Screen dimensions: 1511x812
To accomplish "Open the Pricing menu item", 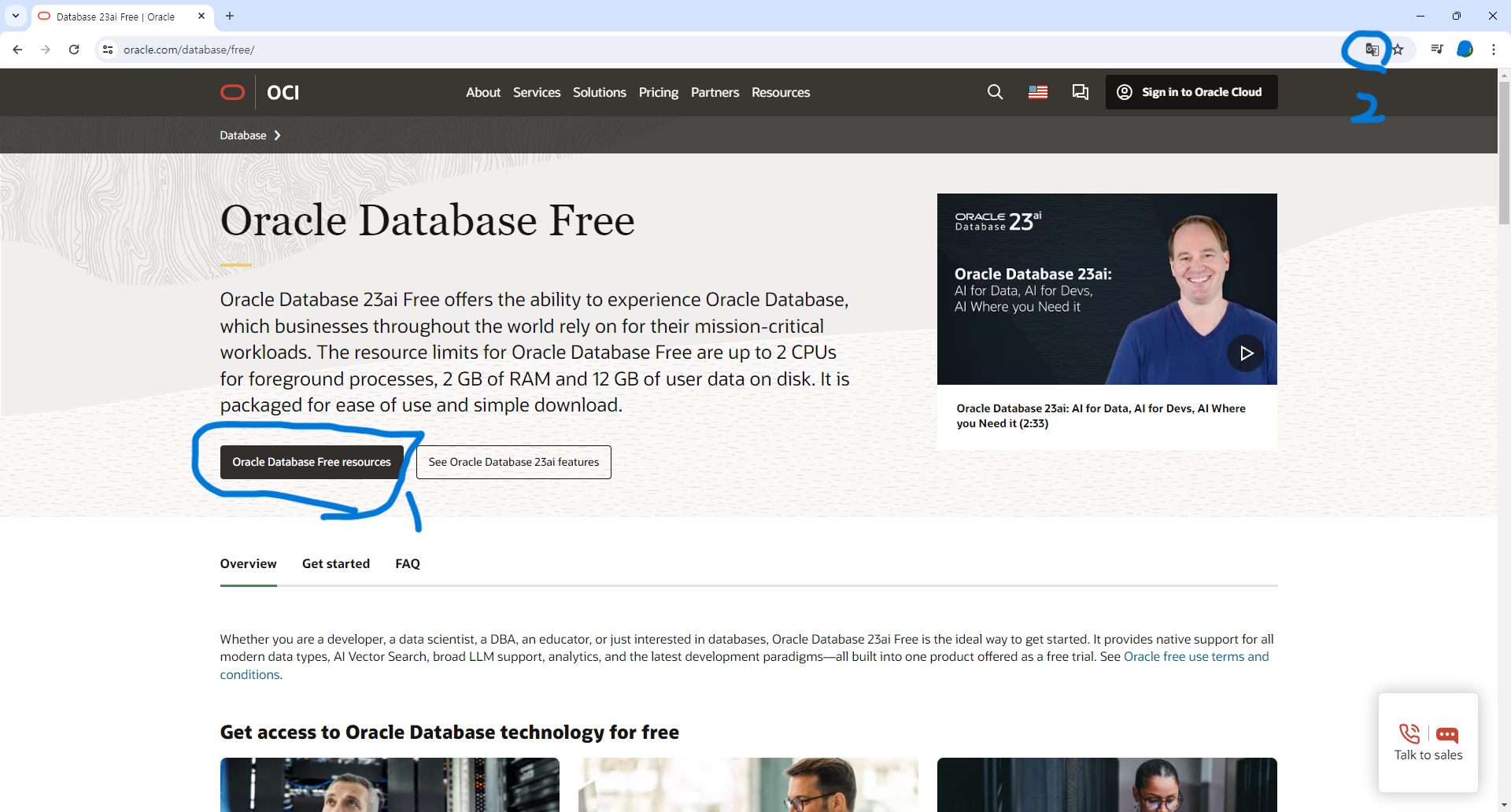I will [659, 92].
